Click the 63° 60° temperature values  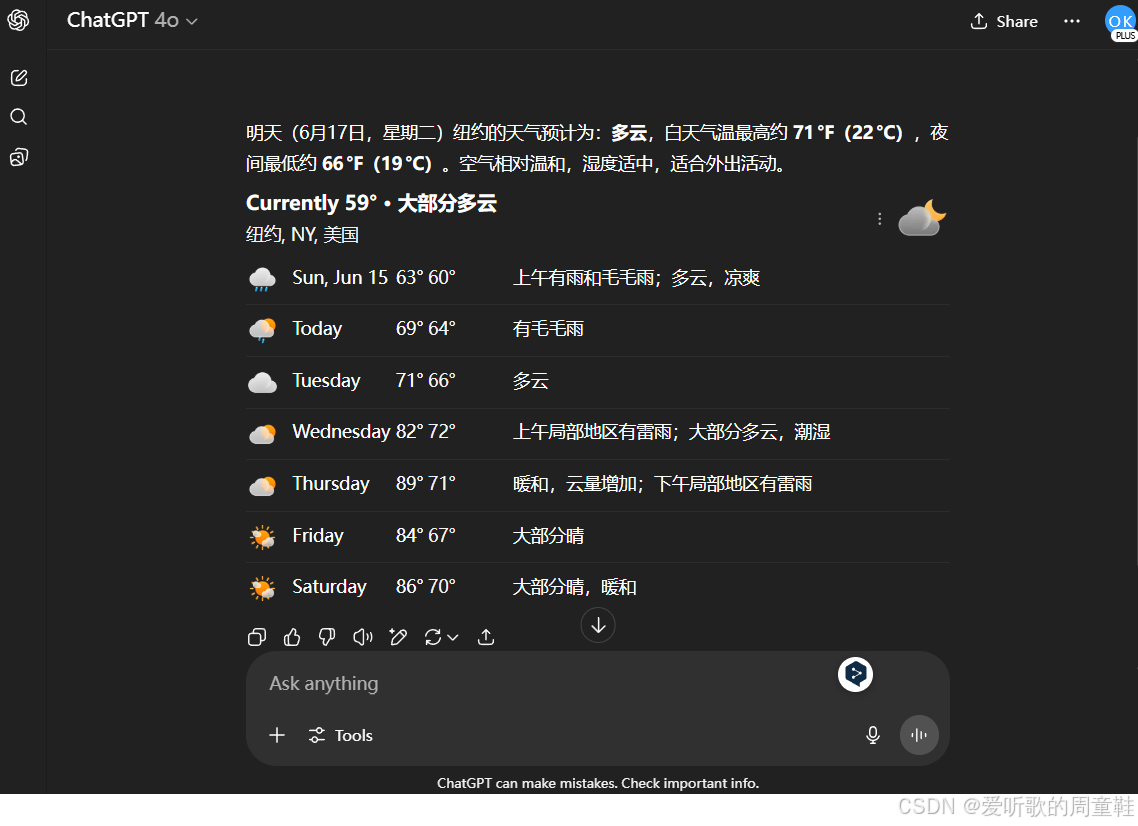click(425, 277)
